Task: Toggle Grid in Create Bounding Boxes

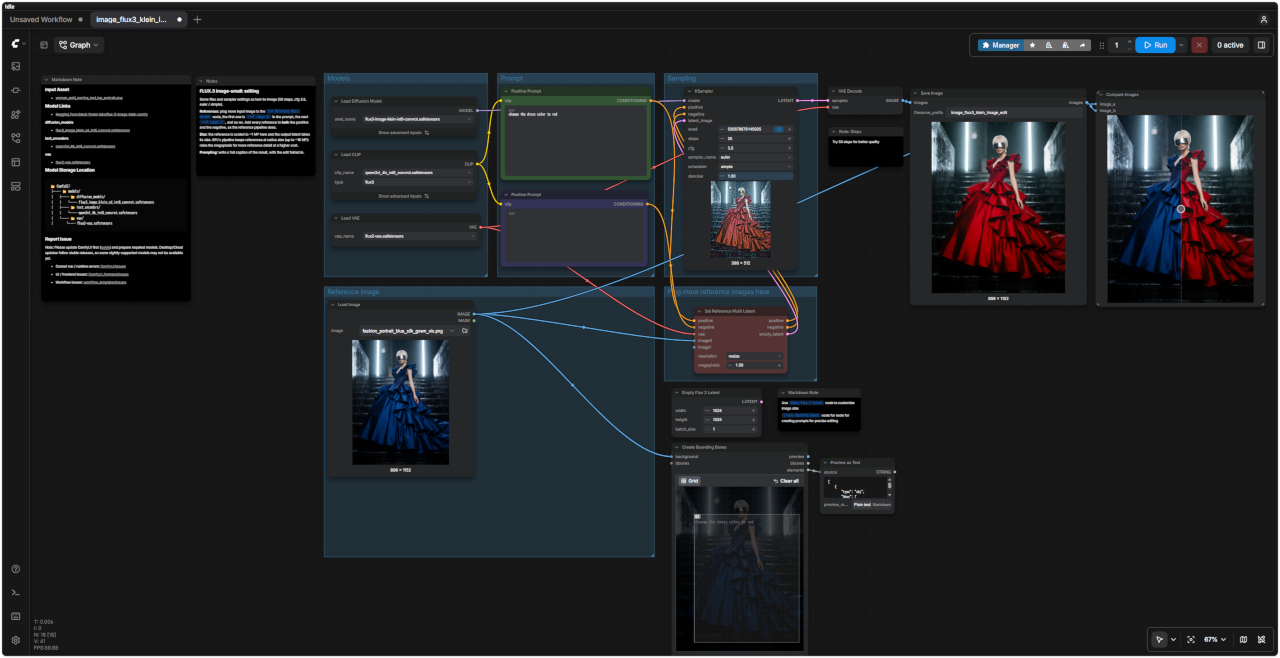Action: (690, 481)
